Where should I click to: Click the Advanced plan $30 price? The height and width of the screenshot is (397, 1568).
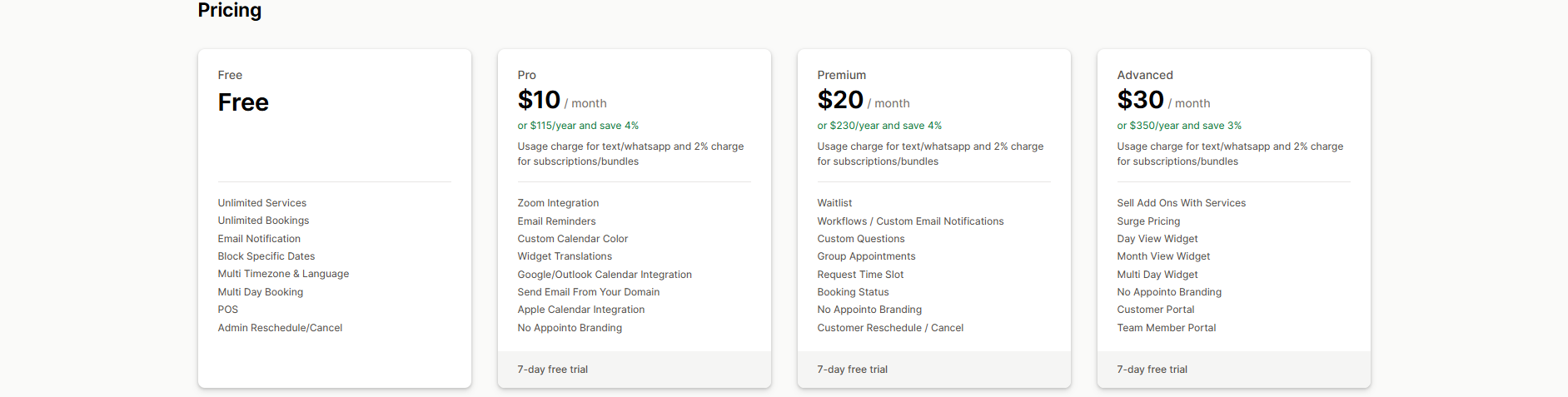1140,100
